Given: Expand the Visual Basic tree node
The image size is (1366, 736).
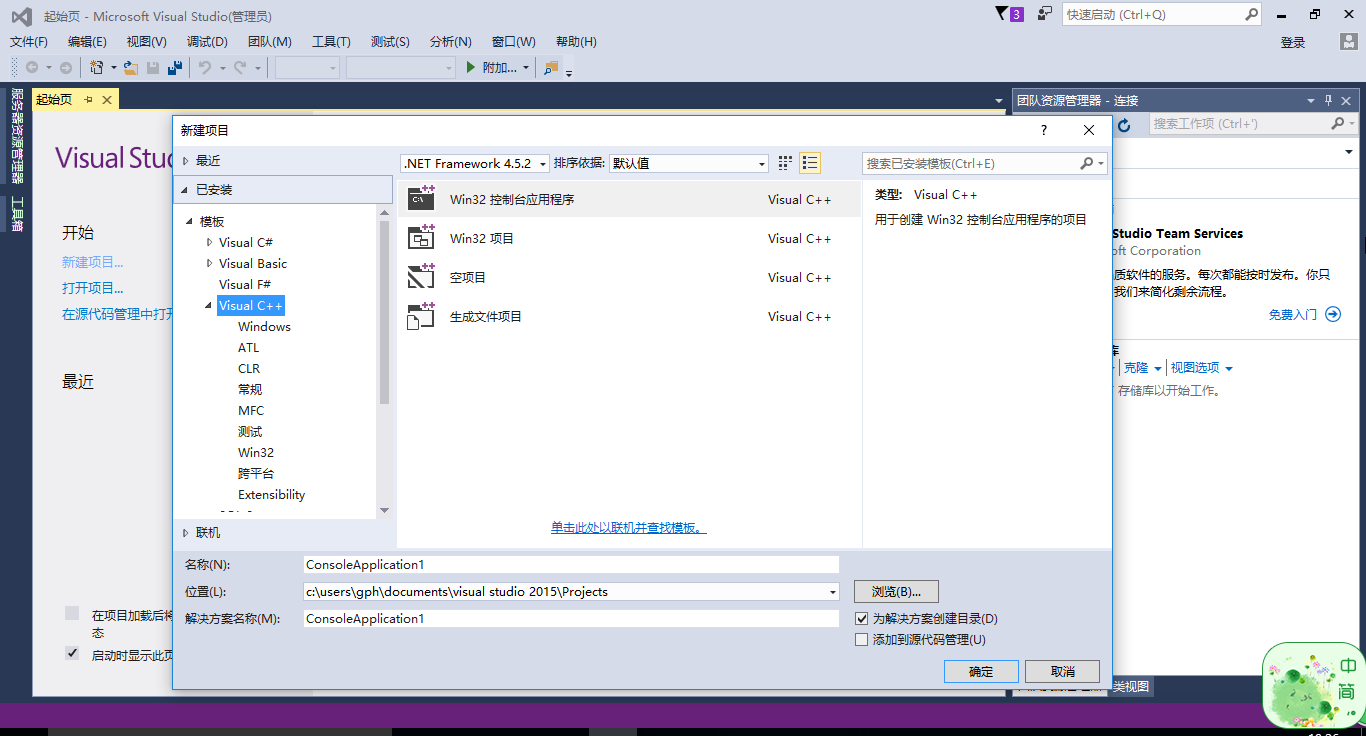Looking at the screenshot, I should pos(209,263).
